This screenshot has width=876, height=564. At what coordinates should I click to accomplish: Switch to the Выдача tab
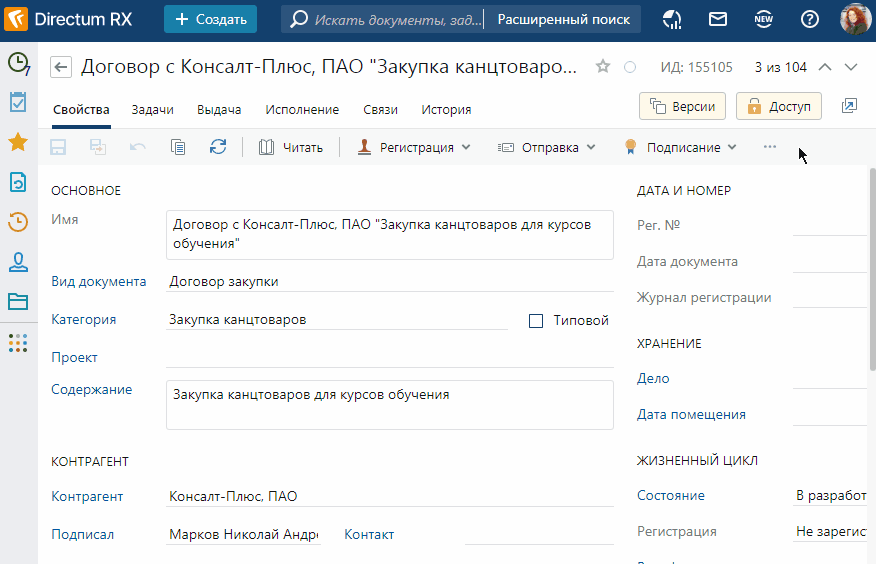click(219, 110)
